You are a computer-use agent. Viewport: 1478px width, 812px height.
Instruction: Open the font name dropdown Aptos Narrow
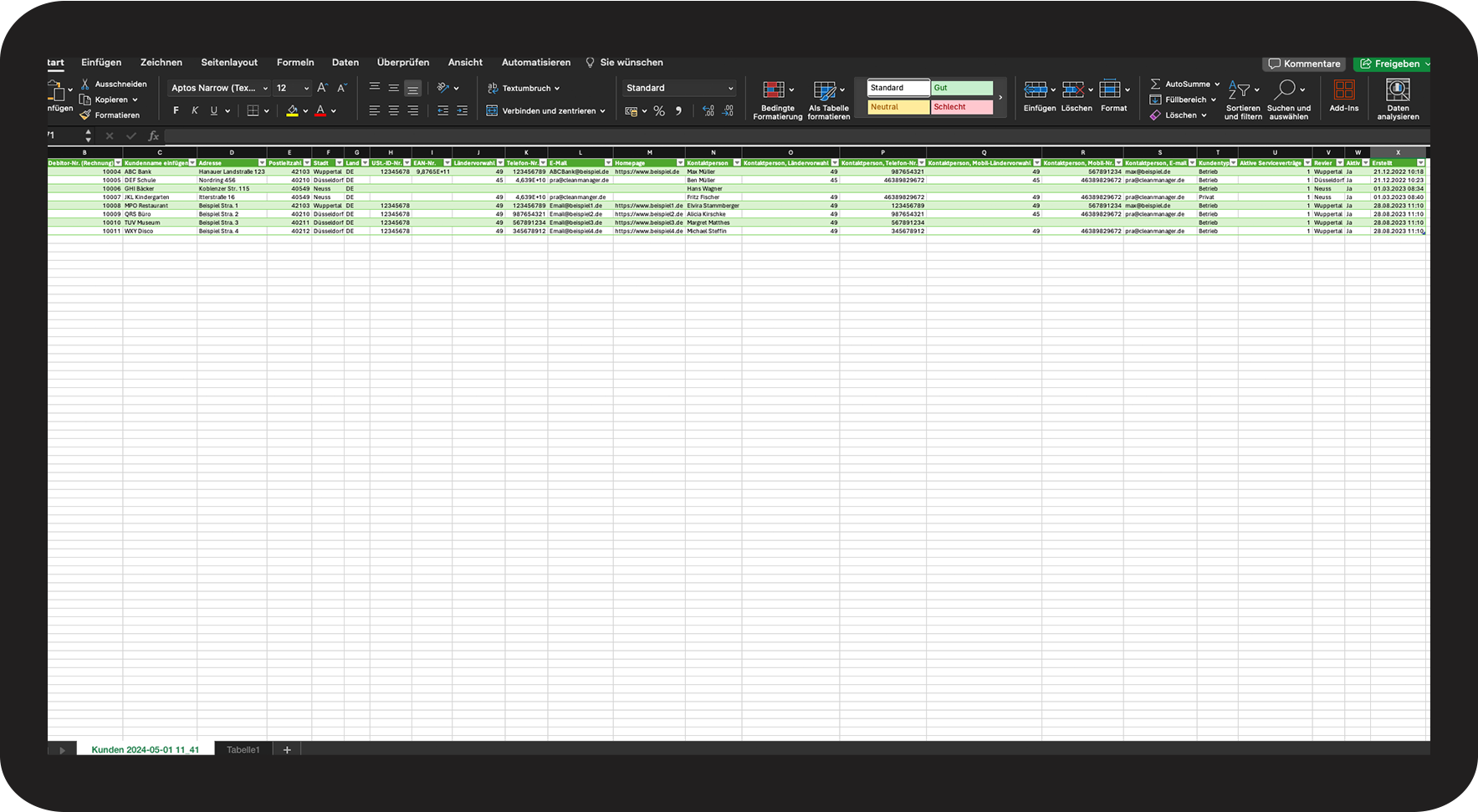(x=219, y=88)
